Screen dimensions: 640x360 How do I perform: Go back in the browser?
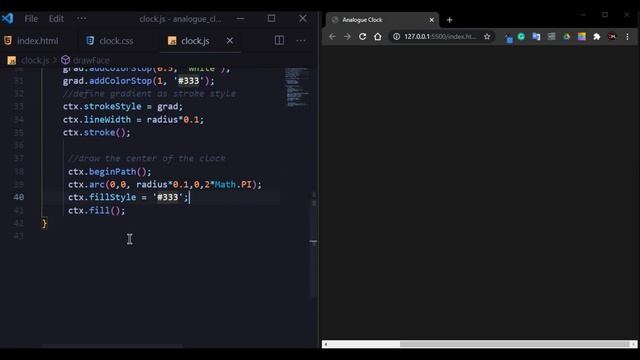pyautogui.click(x=332, y=37)
